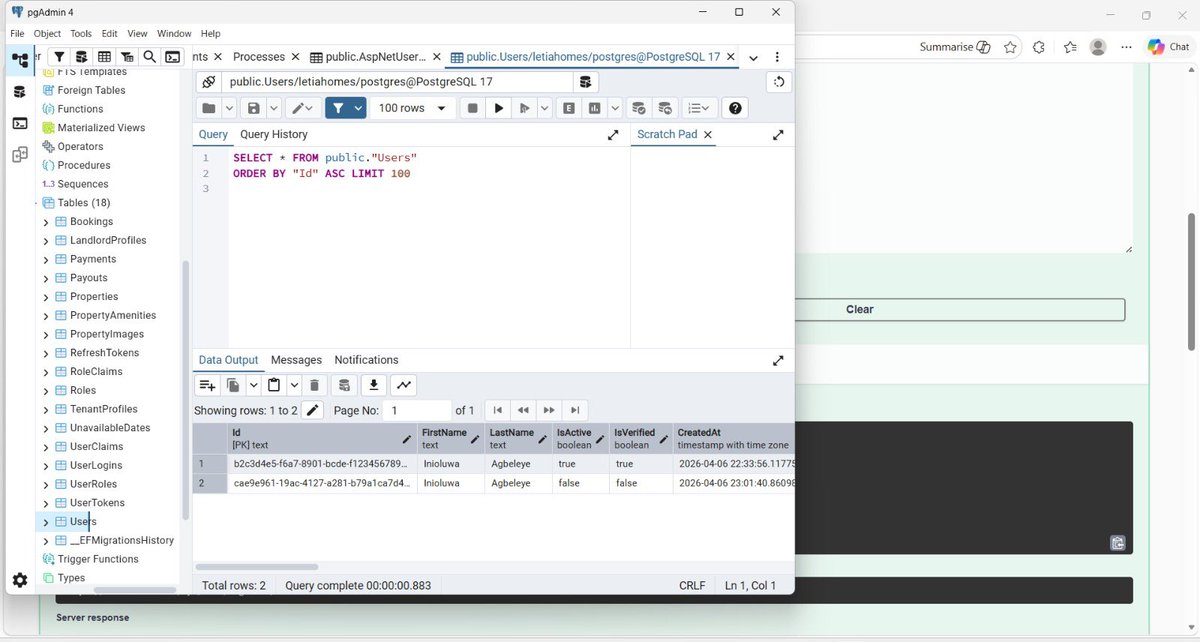The width and height of the screenshot is (1200, 642).
Task: Click the Save Data Changes database icon
Action: pyautogui.click(x=343, y=385)
